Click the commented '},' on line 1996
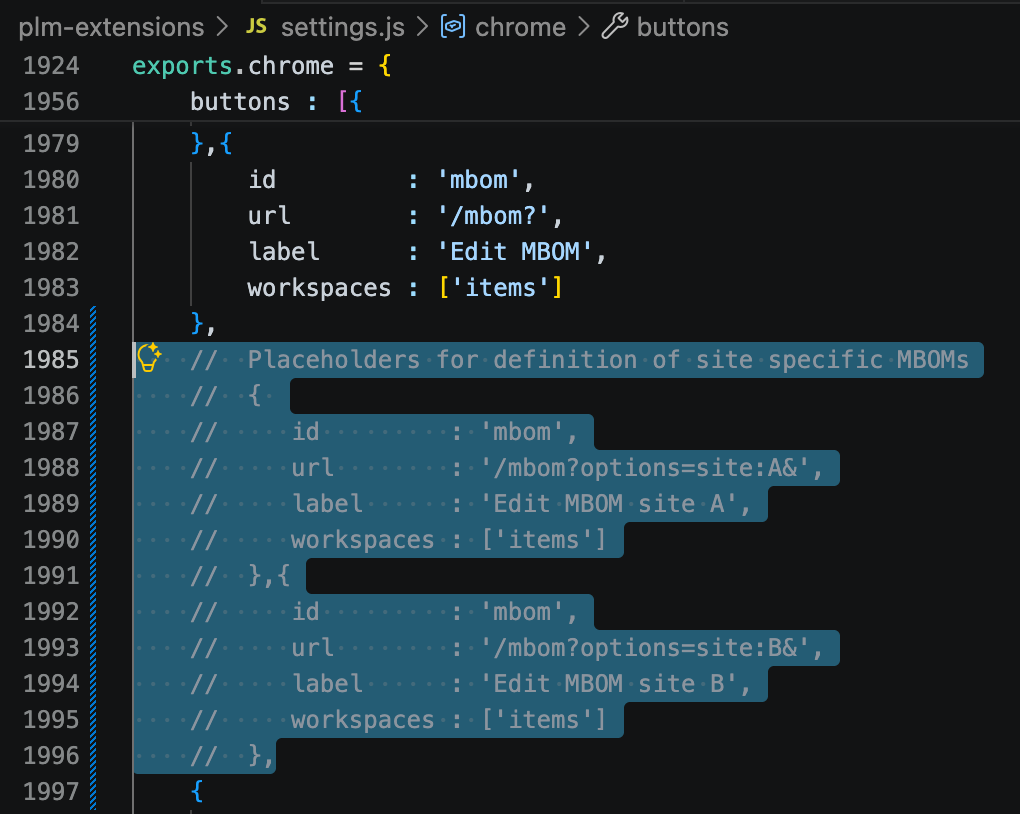This screenshot has width=1020, height=814. [x=260, y=756]
